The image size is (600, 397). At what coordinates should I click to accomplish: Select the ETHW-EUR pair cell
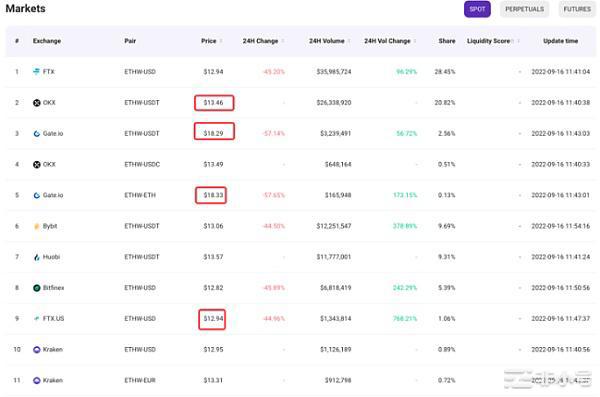coord(140,381)
